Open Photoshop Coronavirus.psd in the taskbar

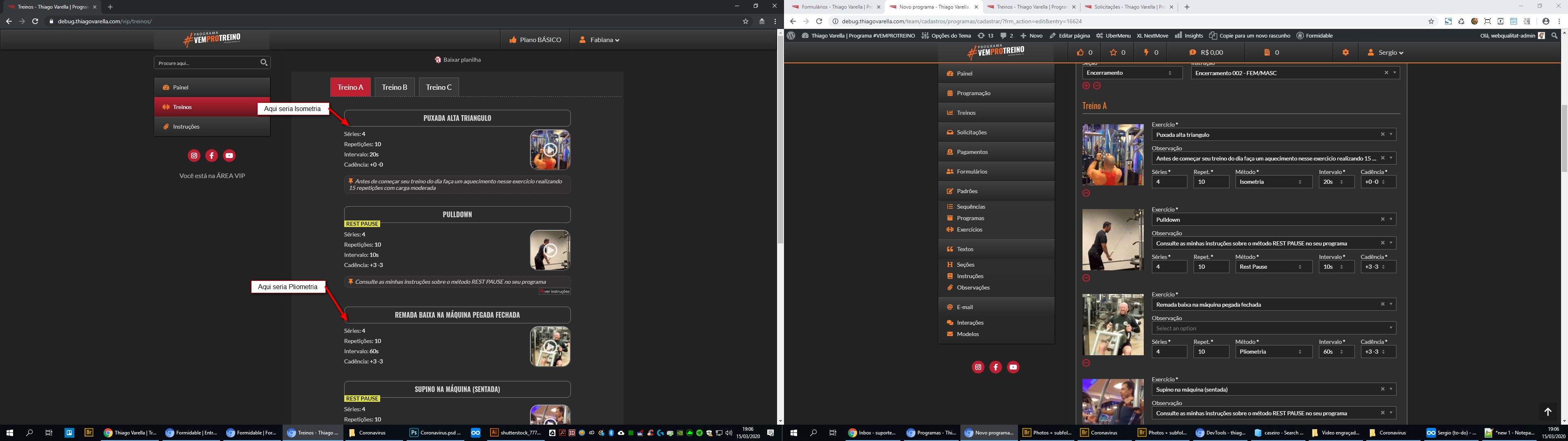[x=435, y=432]
